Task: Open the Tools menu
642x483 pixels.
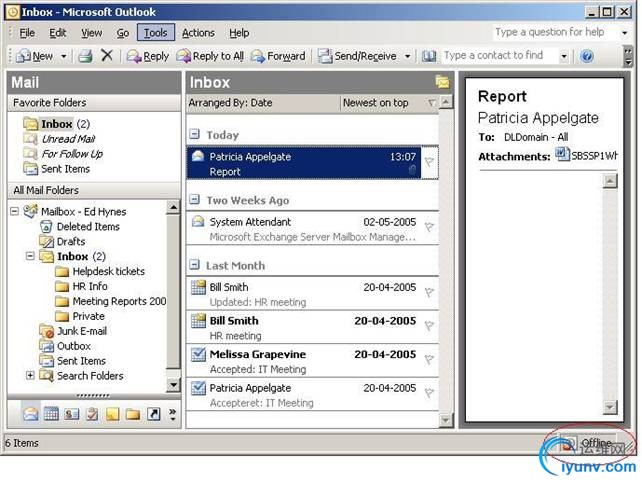Action: coord(156,33)
